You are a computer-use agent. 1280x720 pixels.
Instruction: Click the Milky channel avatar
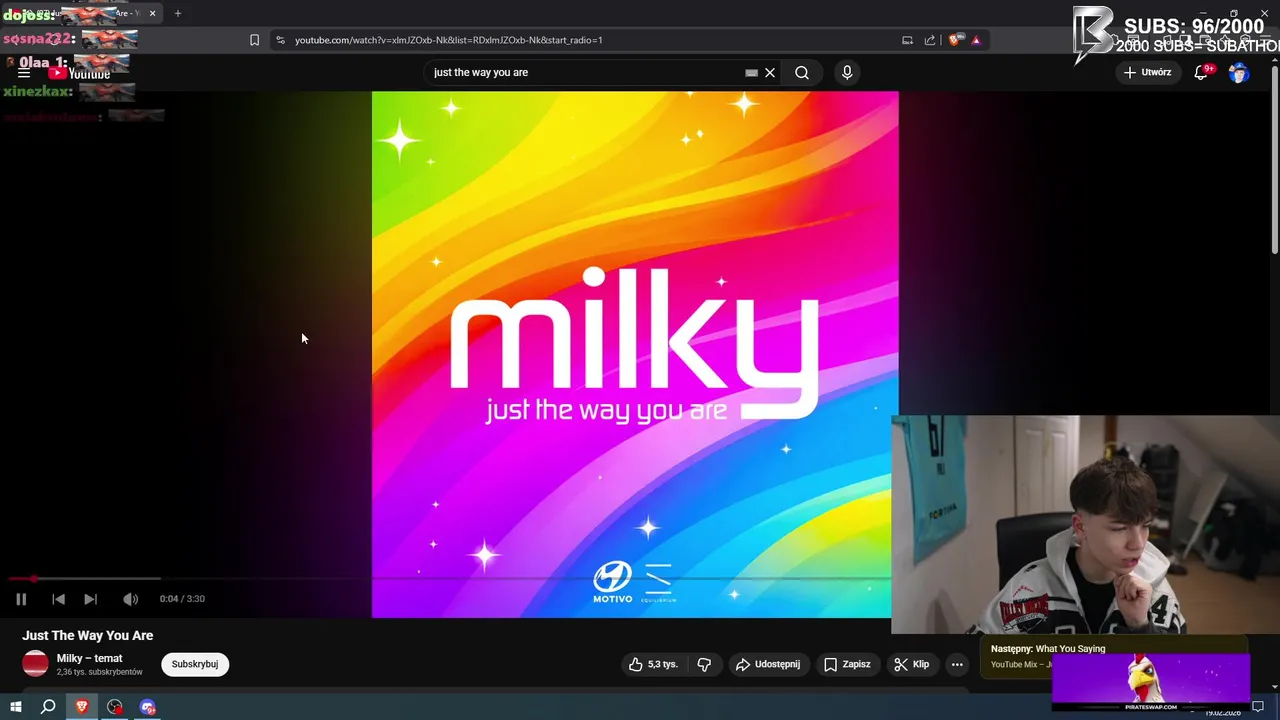coord(35,664)
